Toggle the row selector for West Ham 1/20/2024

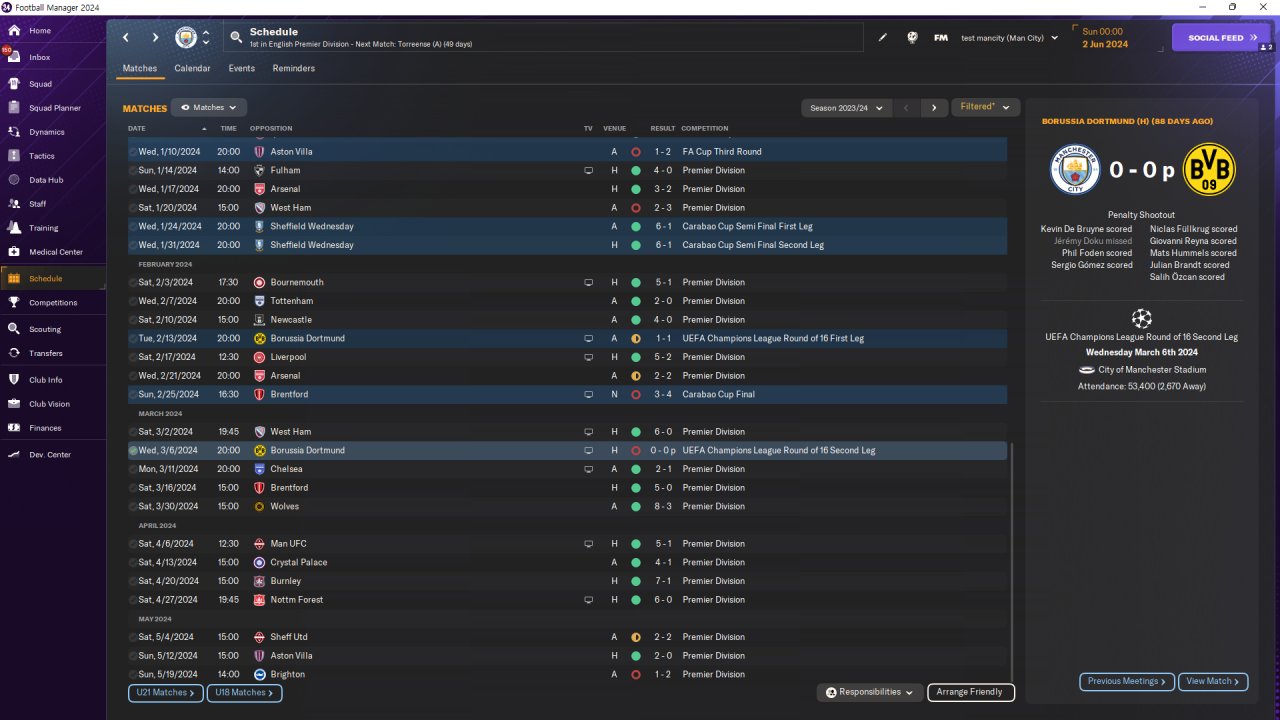click(x=133, y=208)
